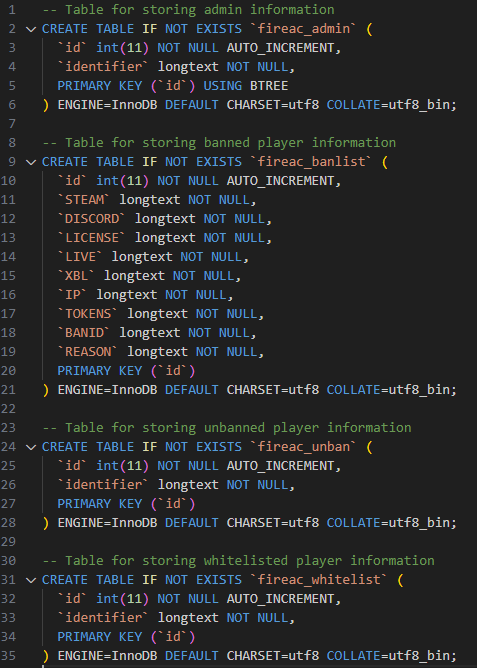Collapse the fireac_admin CREATE TABLE block
The image size is (477, 668).
click(31, 29)
